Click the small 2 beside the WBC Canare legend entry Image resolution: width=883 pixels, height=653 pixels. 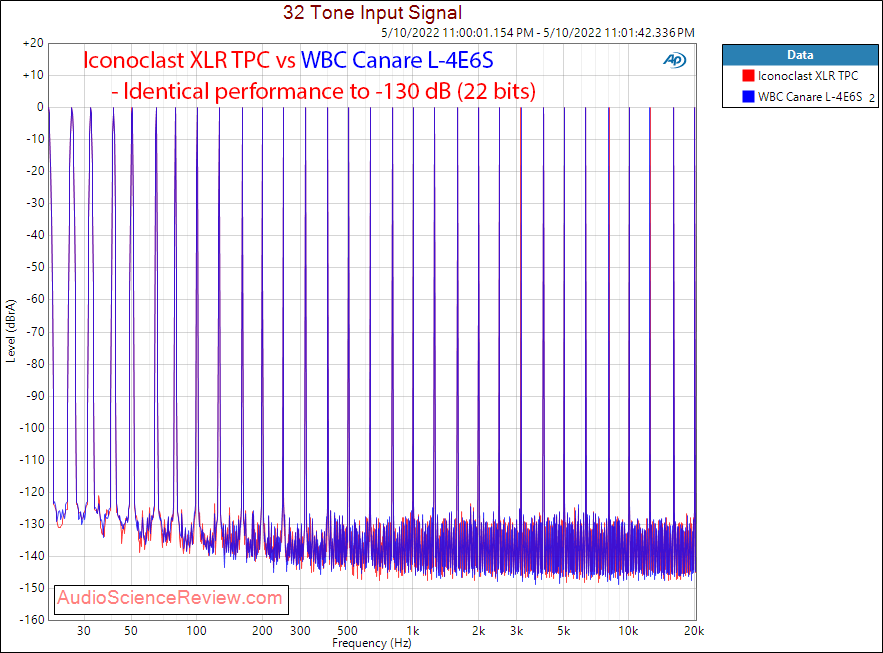pyautogui.click(x=872, y=98)
